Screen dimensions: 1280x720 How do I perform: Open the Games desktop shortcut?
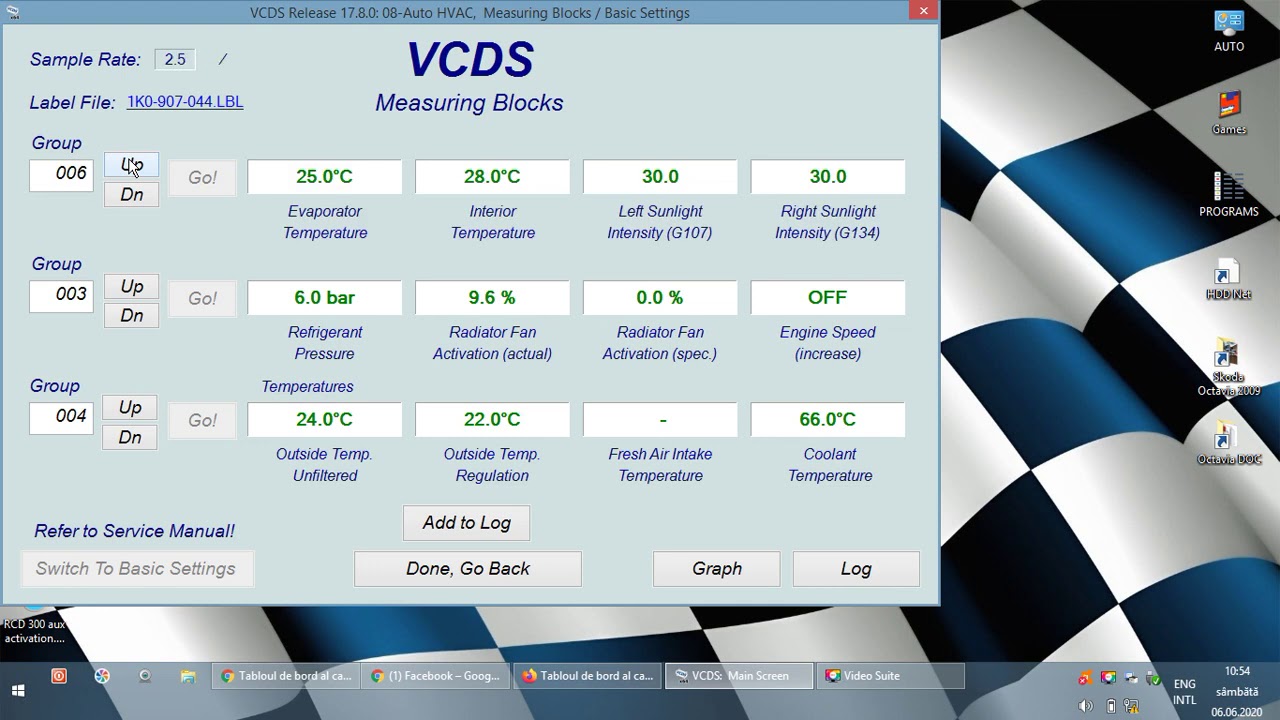1229,113
